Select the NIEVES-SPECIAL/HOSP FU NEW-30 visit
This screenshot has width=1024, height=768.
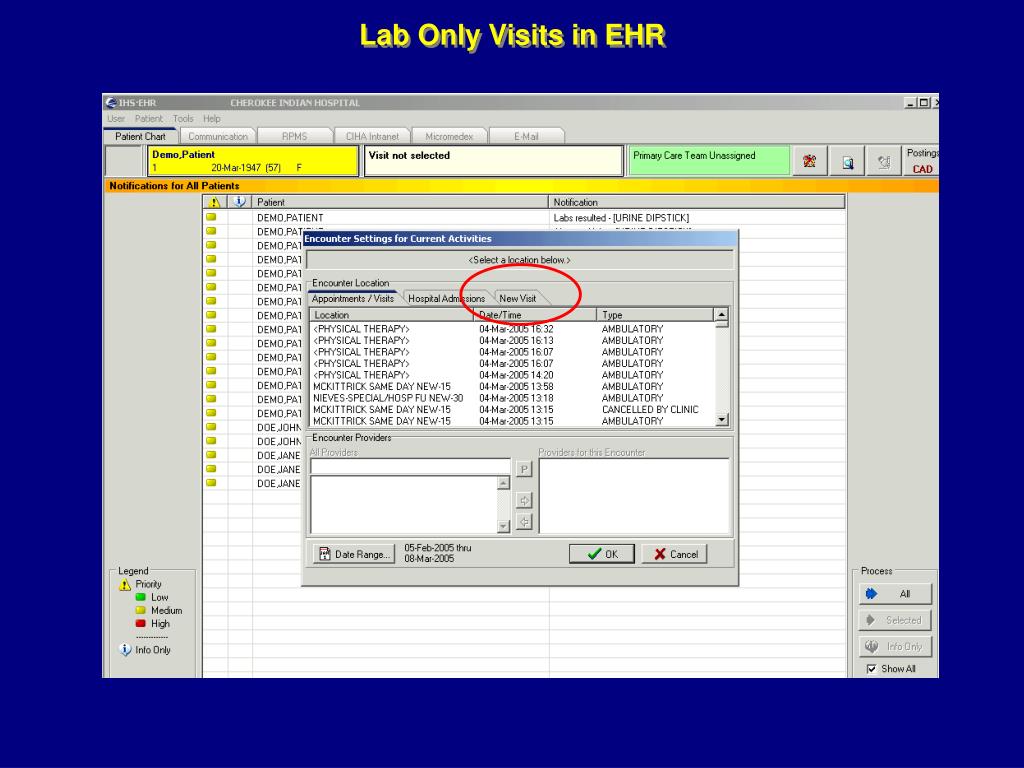point(513,398)
